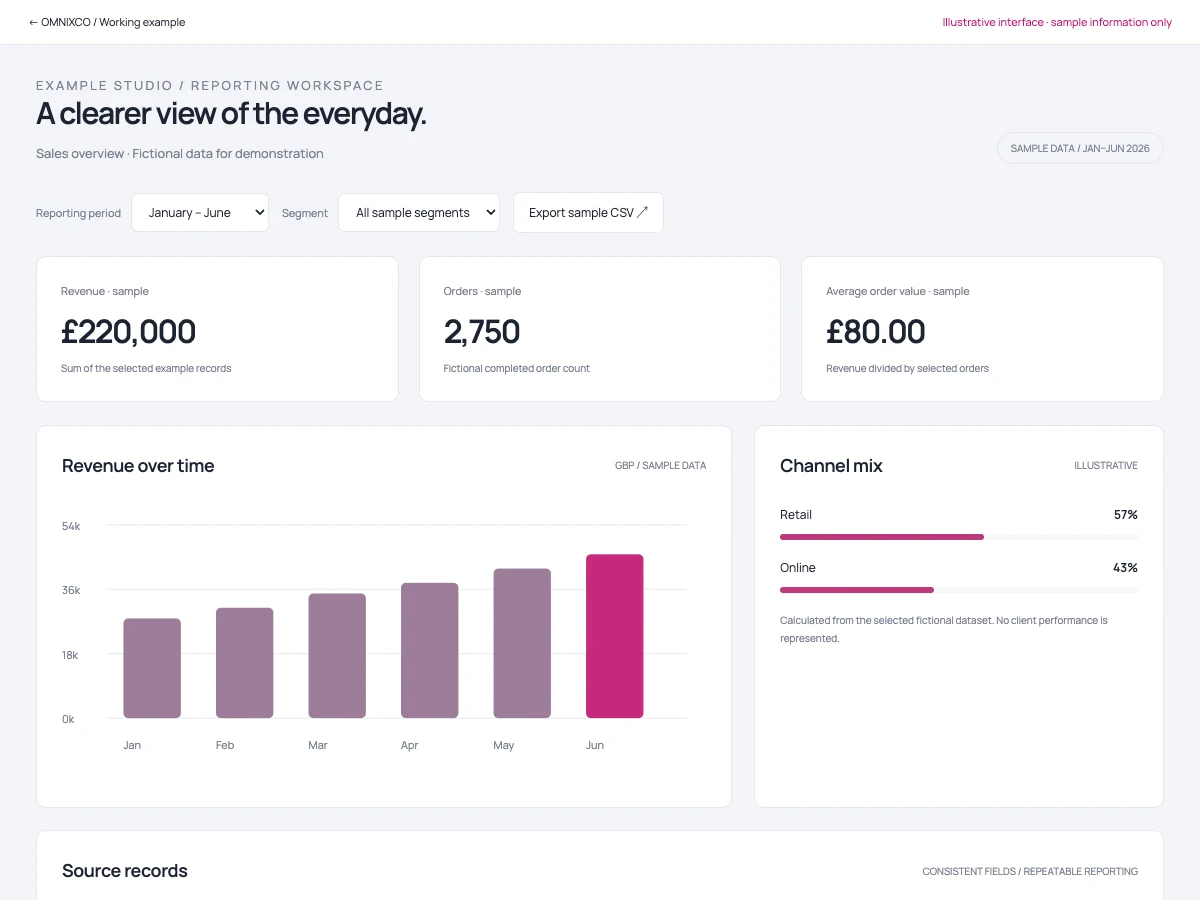Click the Jun month axis label

(x=595, y=745)
